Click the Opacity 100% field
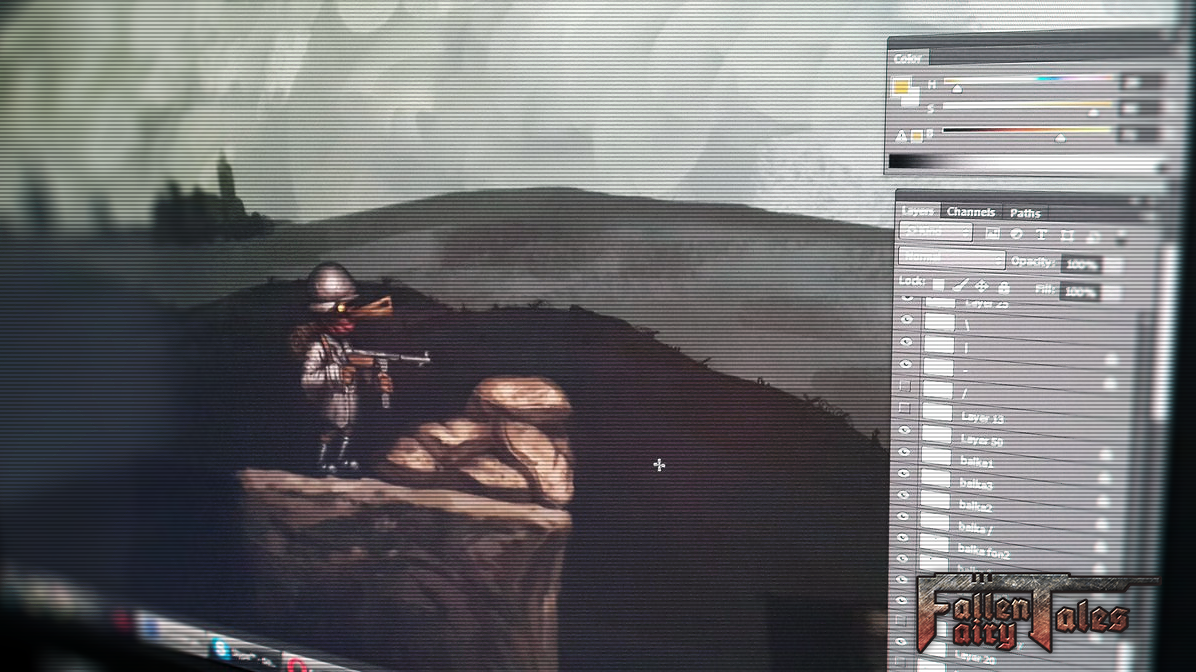The width and height of the screenshot is (1196, 672). click(1081, 265)
